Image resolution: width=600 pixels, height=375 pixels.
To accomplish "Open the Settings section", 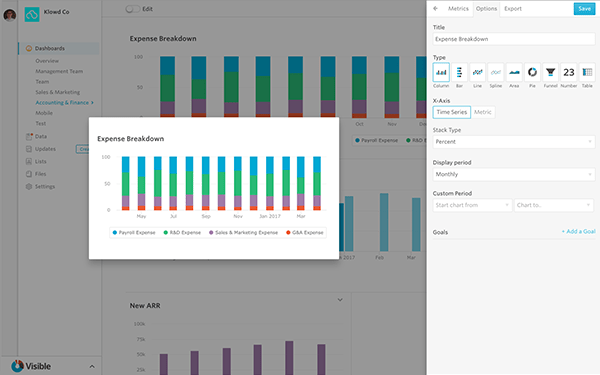I will 45,186.
